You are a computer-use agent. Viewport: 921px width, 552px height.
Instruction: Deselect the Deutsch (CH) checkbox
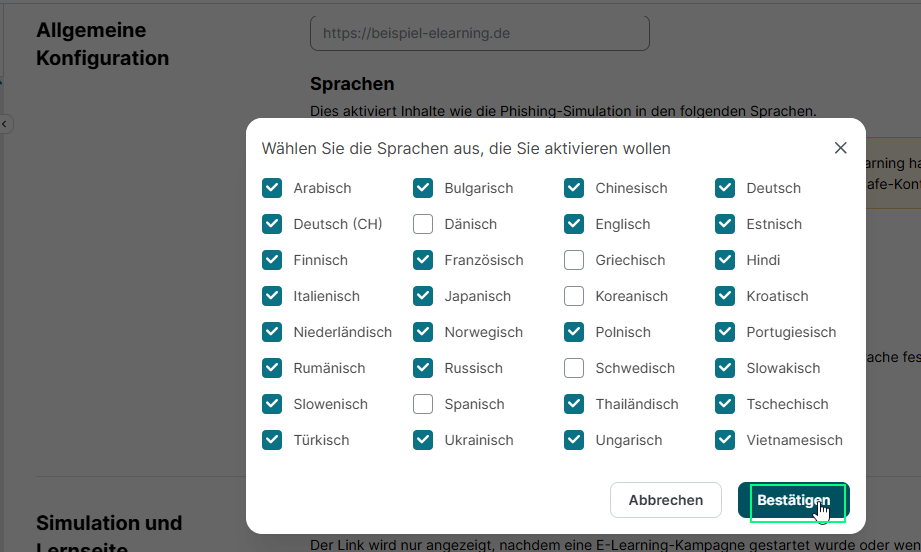272,224
